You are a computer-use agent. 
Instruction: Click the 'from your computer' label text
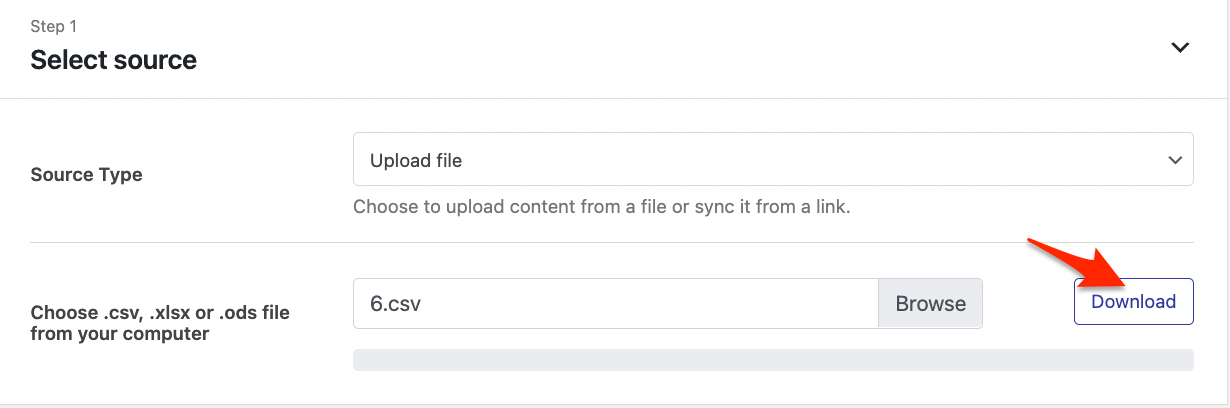pos(120,334)
